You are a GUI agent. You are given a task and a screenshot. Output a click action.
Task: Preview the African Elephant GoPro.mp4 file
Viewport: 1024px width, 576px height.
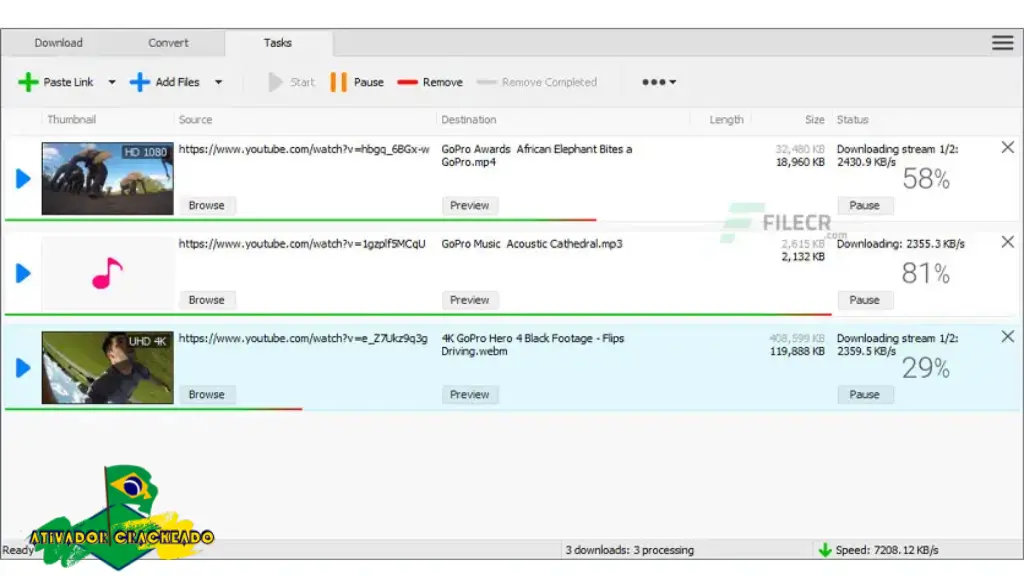470,206
